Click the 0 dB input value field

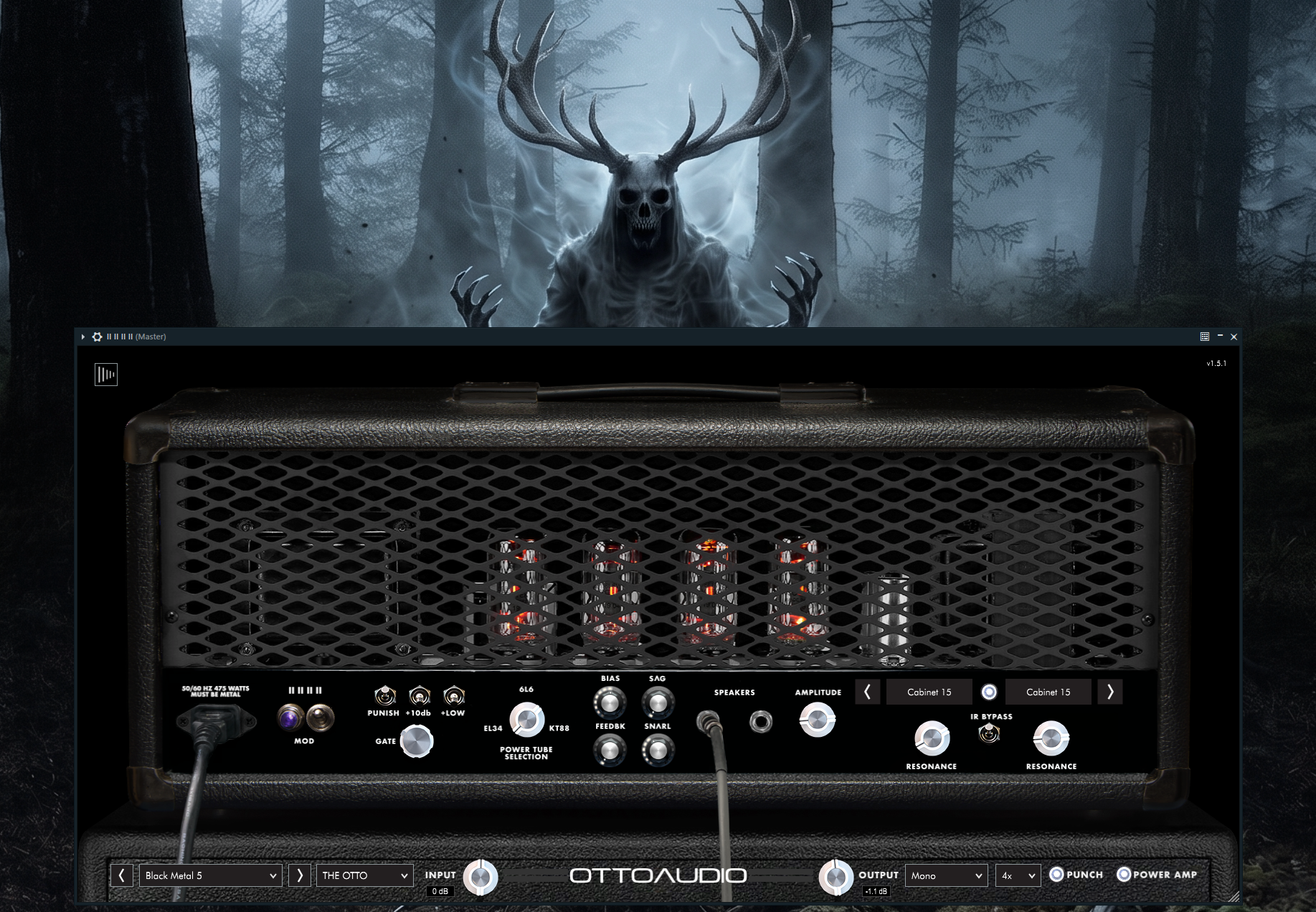point(440,891)
